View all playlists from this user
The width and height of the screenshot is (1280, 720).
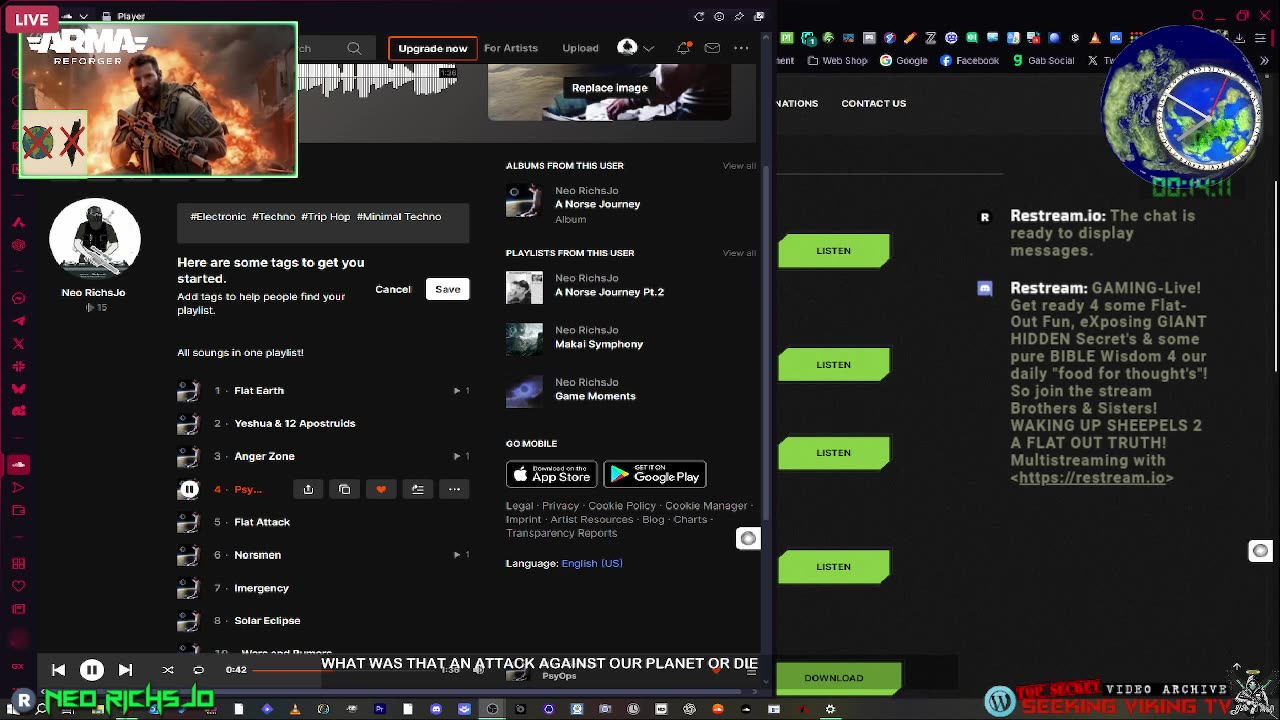[739, 253]
